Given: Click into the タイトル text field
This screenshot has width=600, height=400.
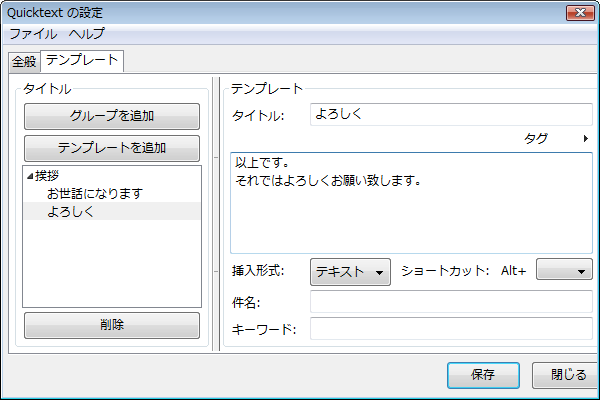Looking at the screenshot, I should coord(451,114).
